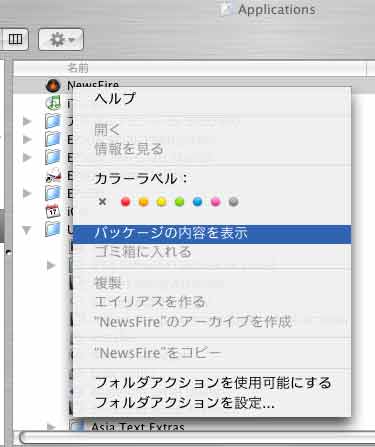Apply the gray color label
The width and height of the screenshot is (375, 447).
coord(233,202)
